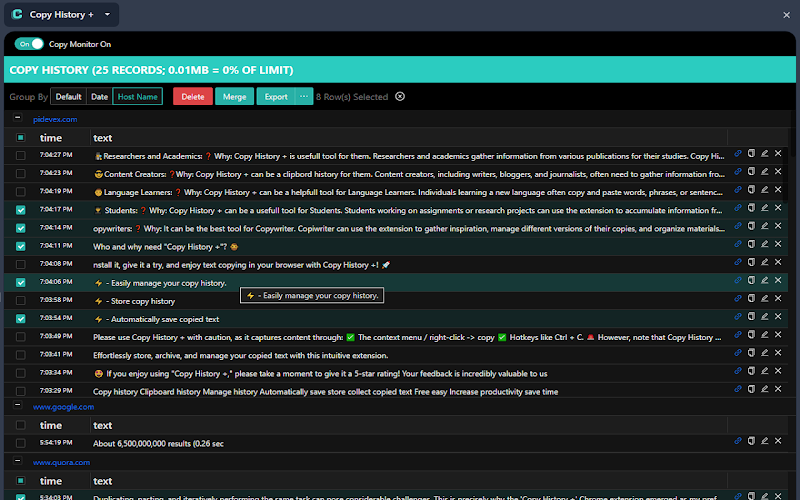This screenshot has width=800, height=500.
Task: Click the '7:03:41 PM' time cell
Action: pyautogui.click(x=56, y=355)
